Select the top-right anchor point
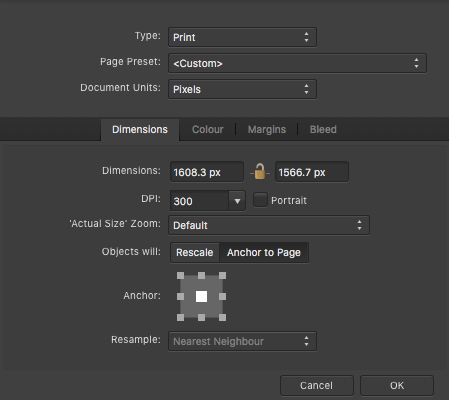The width and height of the screenshot is (449, 400). click(x=222, y=275)
